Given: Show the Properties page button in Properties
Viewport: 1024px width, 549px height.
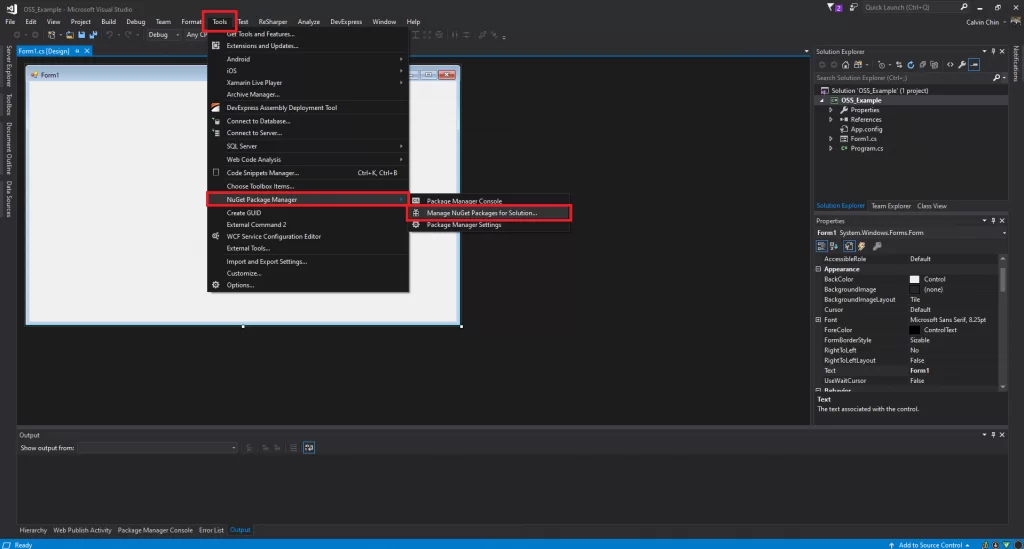Looking at the screenshot, I should coord(848,246).
